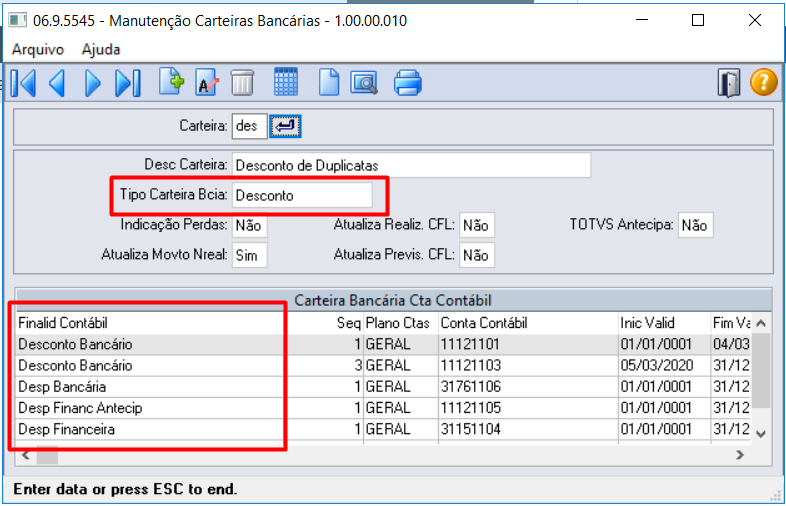The height and width of the screenshot is (506, 786).
Task: Open help question mark icon
Action: point(763,82)
